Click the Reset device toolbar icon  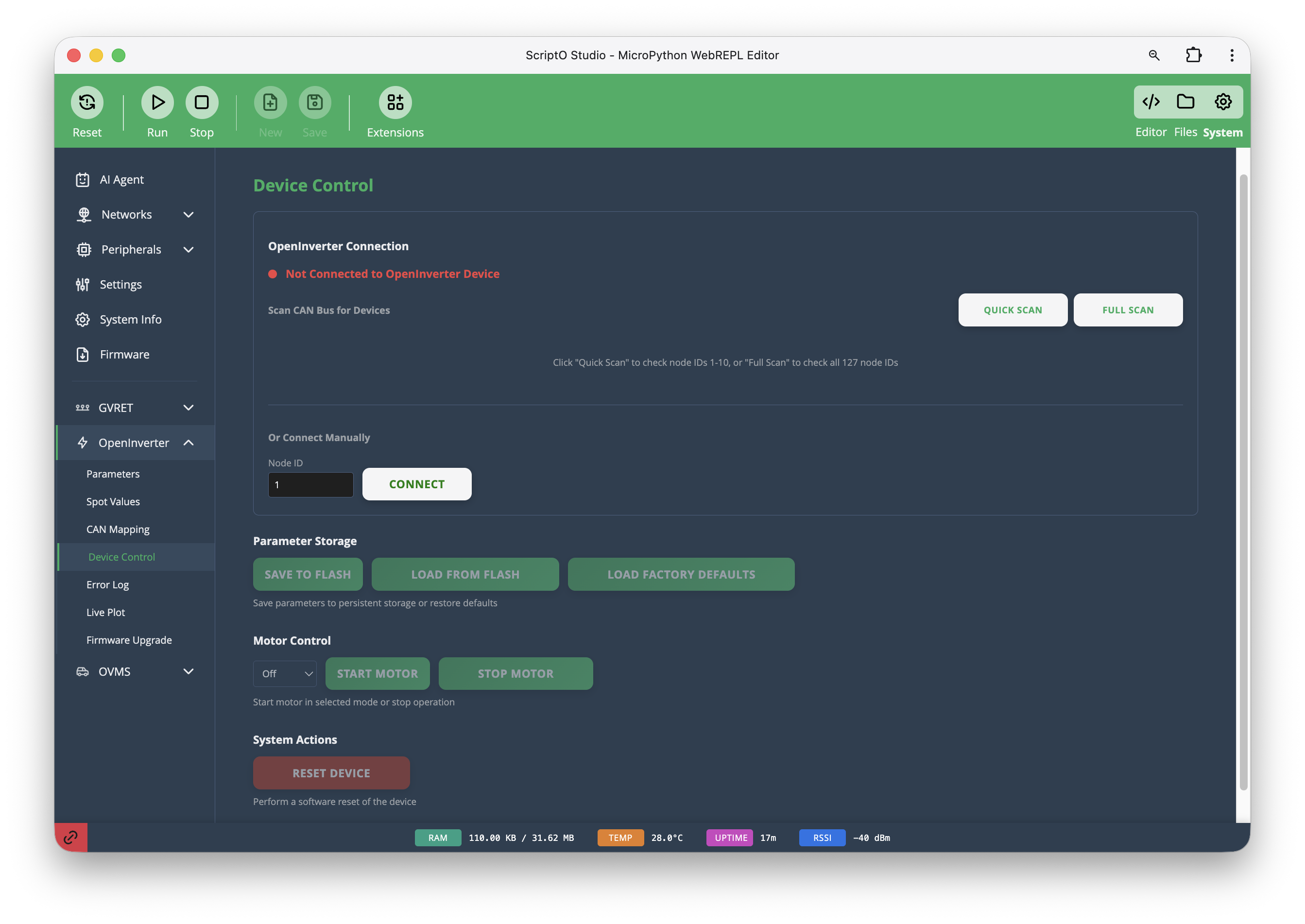(x=87, y=103)
